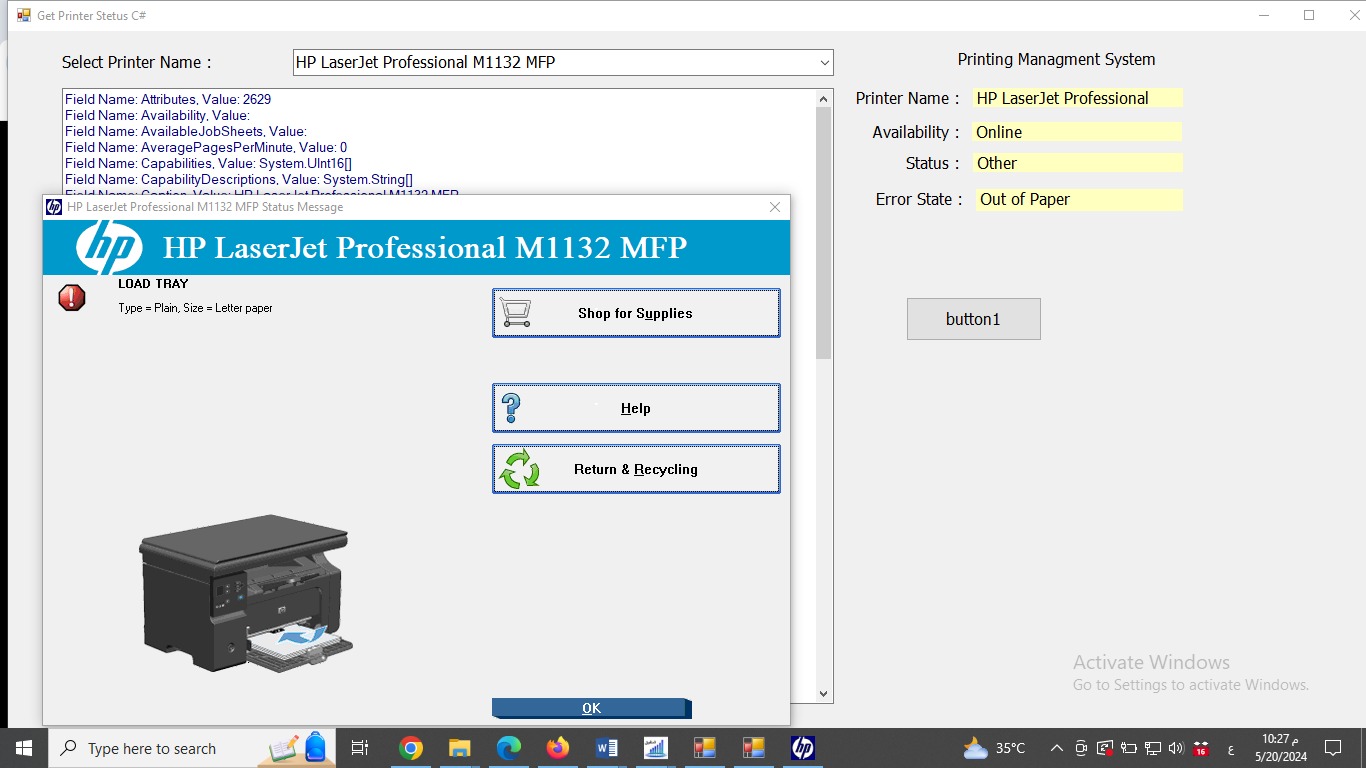Viewport: 1366px width, 768px height.
Task: Open the weather widget showing 35°C
Action: tap(994, 748)
